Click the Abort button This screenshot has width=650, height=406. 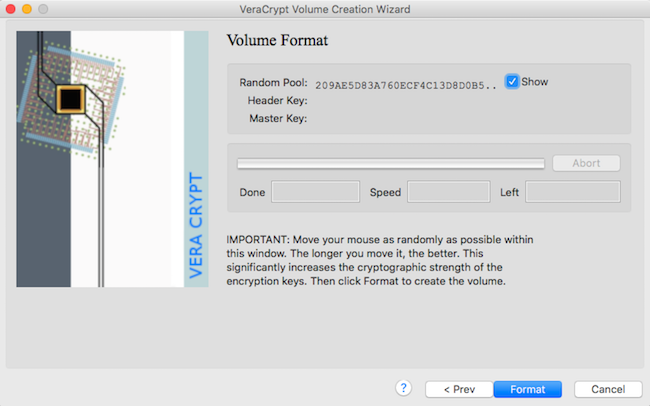(x=586, y=163)
